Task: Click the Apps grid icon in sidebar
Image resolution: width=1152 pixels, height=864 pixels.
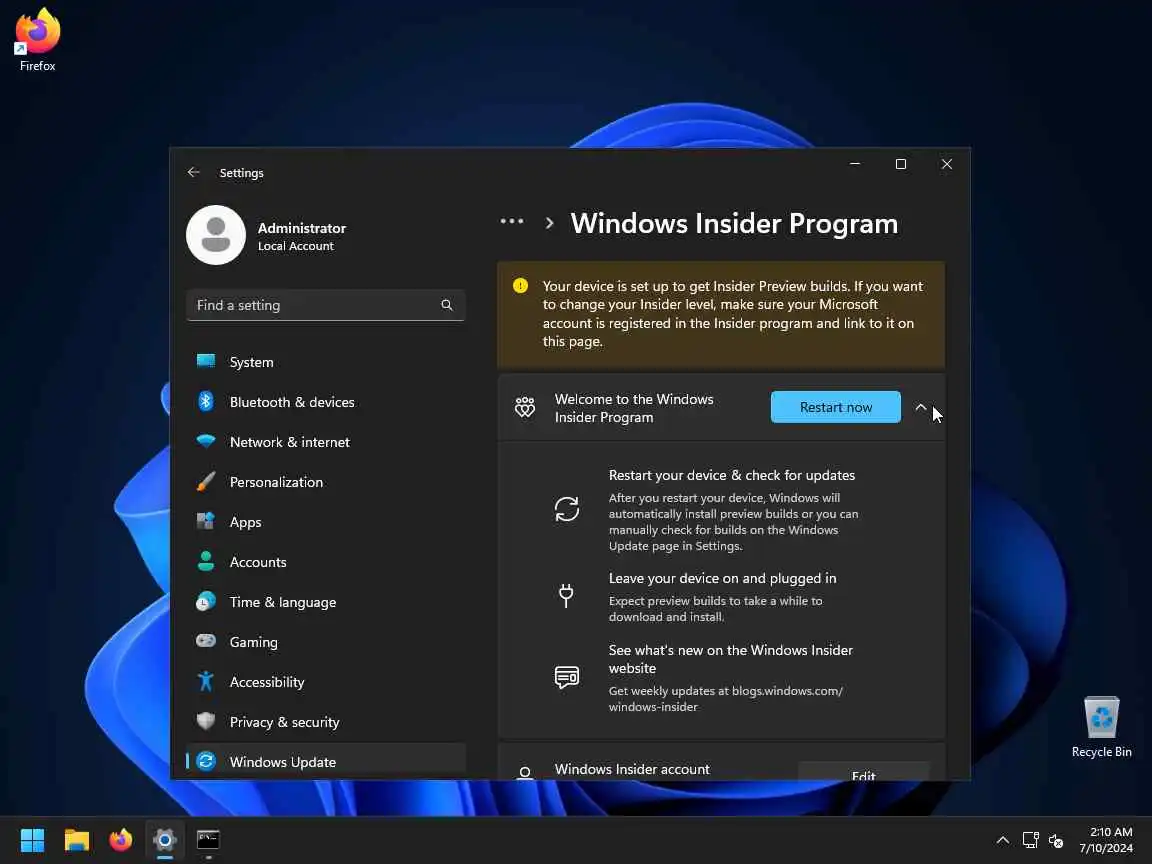Action: pos(206,522)
